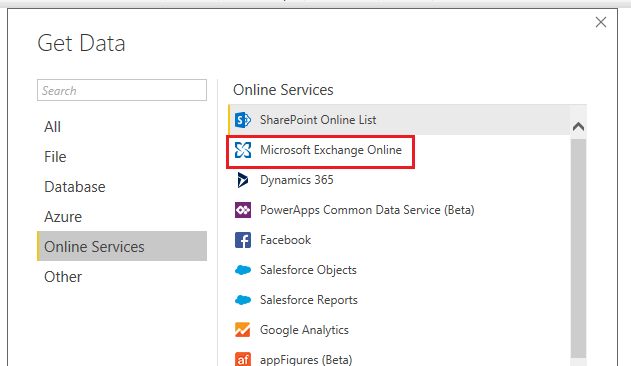This screenshot has height=366, width=631.
Task: Select the appFigures (Beta) label
Action: pyautogui.click(x=306, y=360)
